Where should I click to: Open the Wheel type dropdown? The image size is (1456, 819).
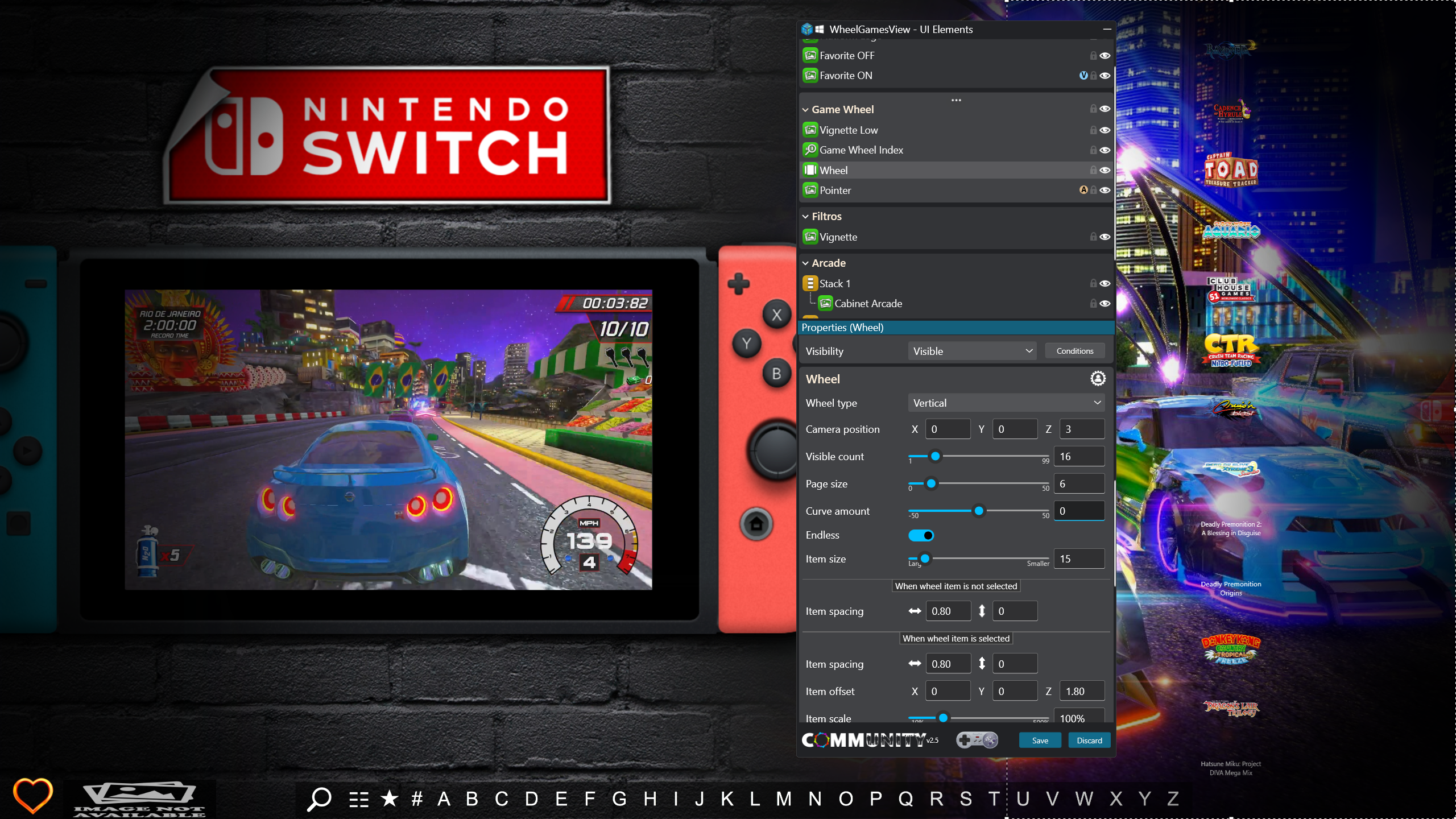[x=1006, y=403]
